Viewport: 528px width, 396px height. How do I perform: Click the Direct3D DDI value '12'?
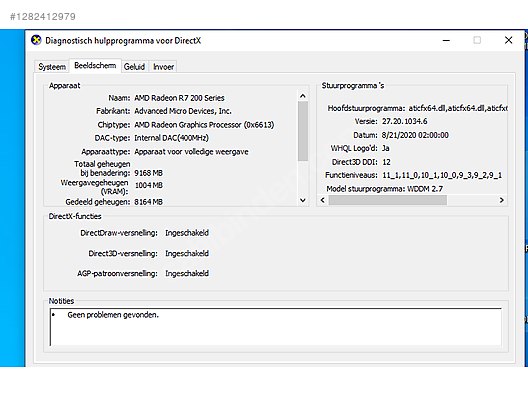click(386, 162)
